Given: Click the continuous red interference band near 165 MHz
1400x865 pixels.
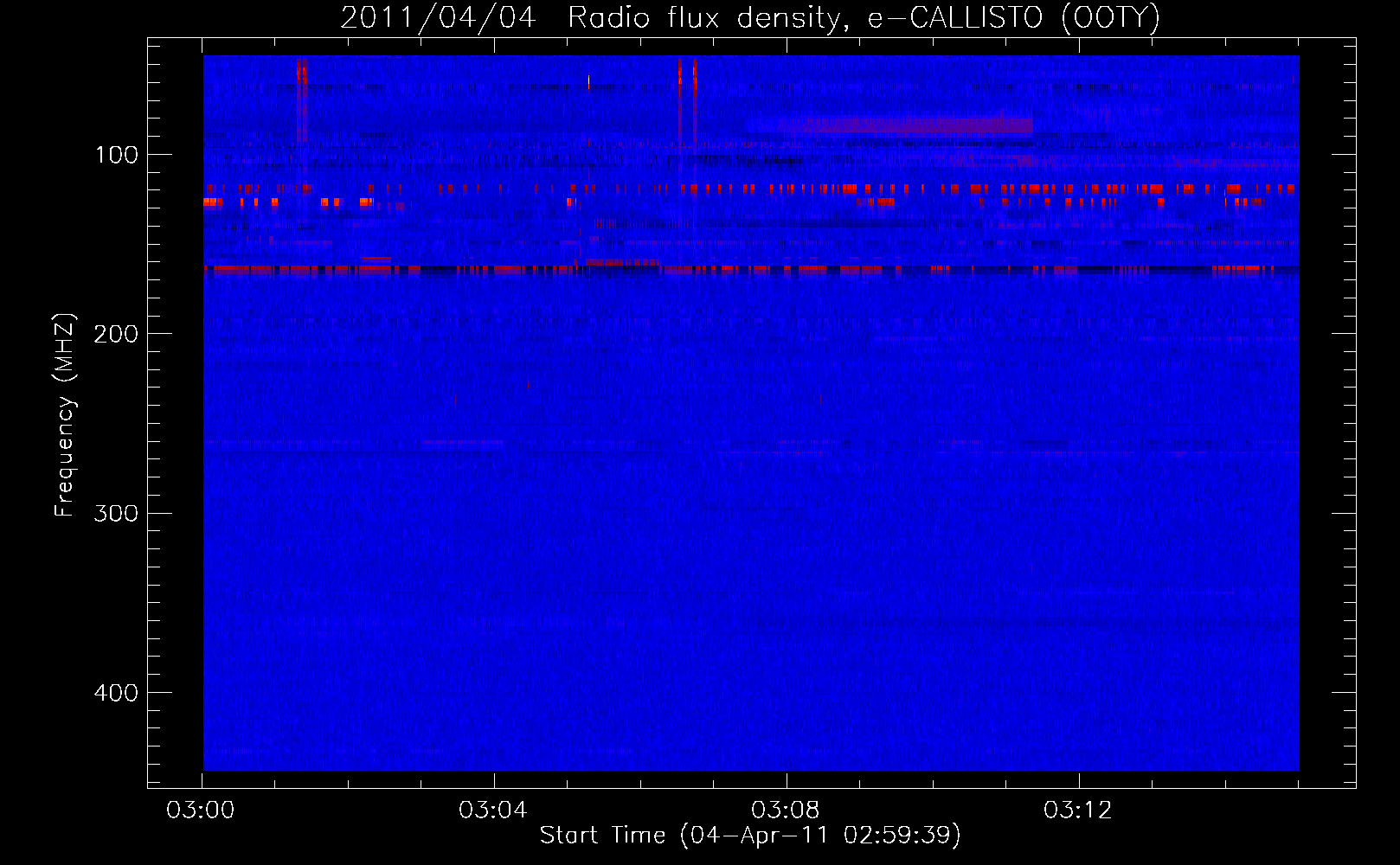Looking at the screenshot, I should pyautogui.click(x=751, y=270).
